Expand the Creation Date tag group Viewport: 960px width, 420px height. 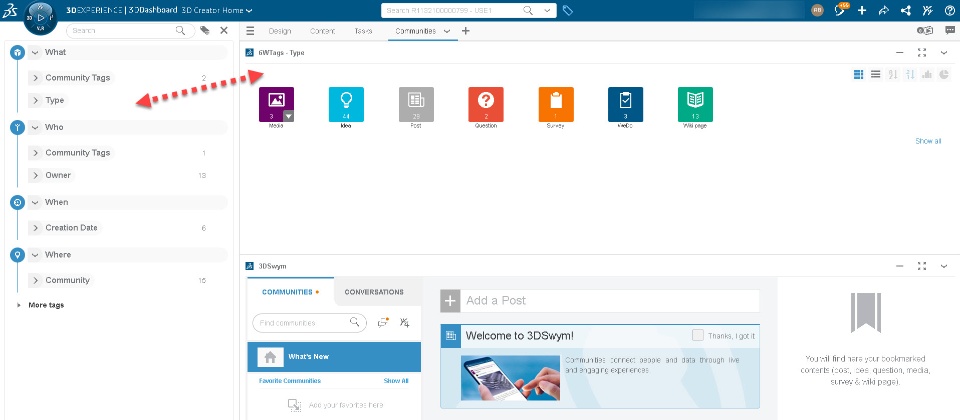tap(36, 228)
